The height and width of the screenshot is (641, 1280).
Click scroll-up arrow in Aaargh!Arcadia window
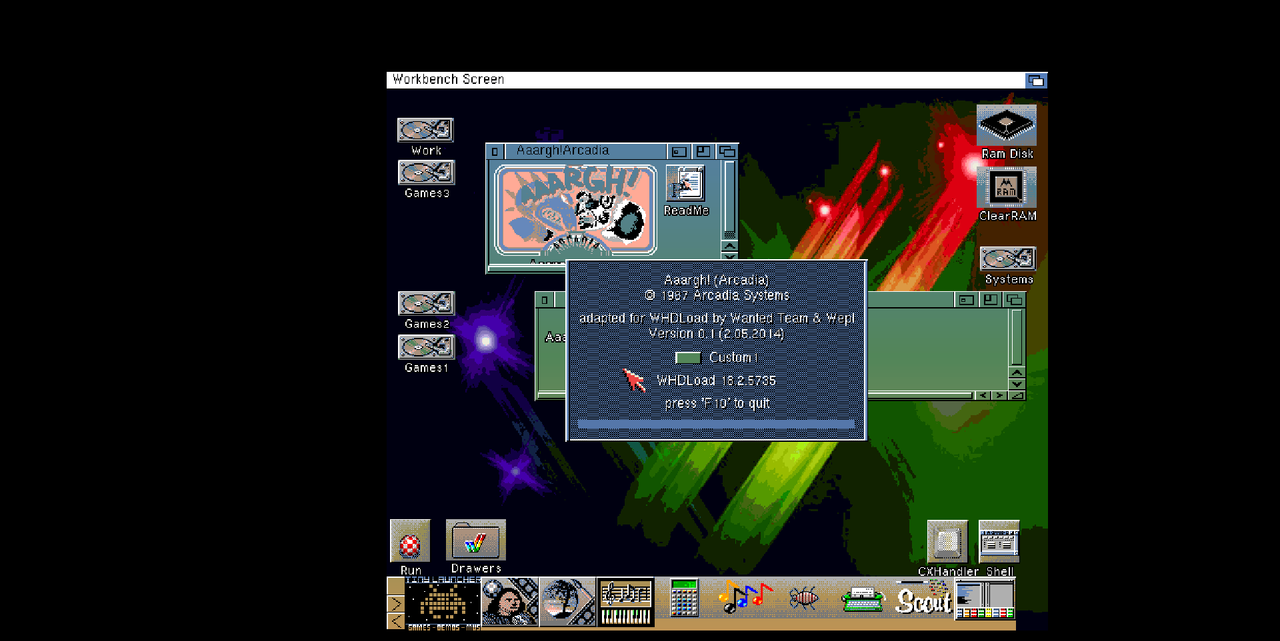(x=729, y=247)
